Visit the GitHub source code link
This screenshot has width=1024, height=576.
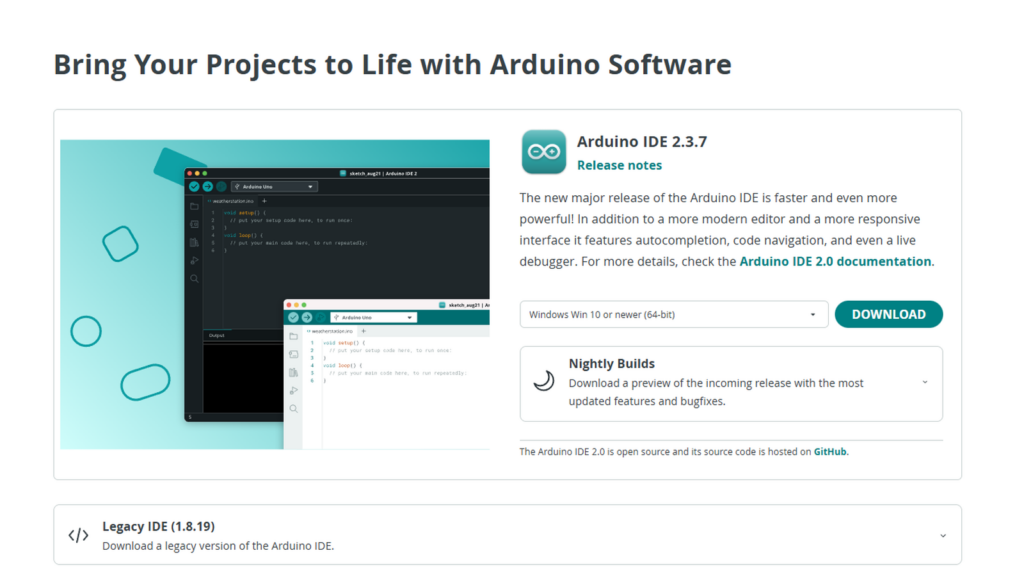[830, 451]
